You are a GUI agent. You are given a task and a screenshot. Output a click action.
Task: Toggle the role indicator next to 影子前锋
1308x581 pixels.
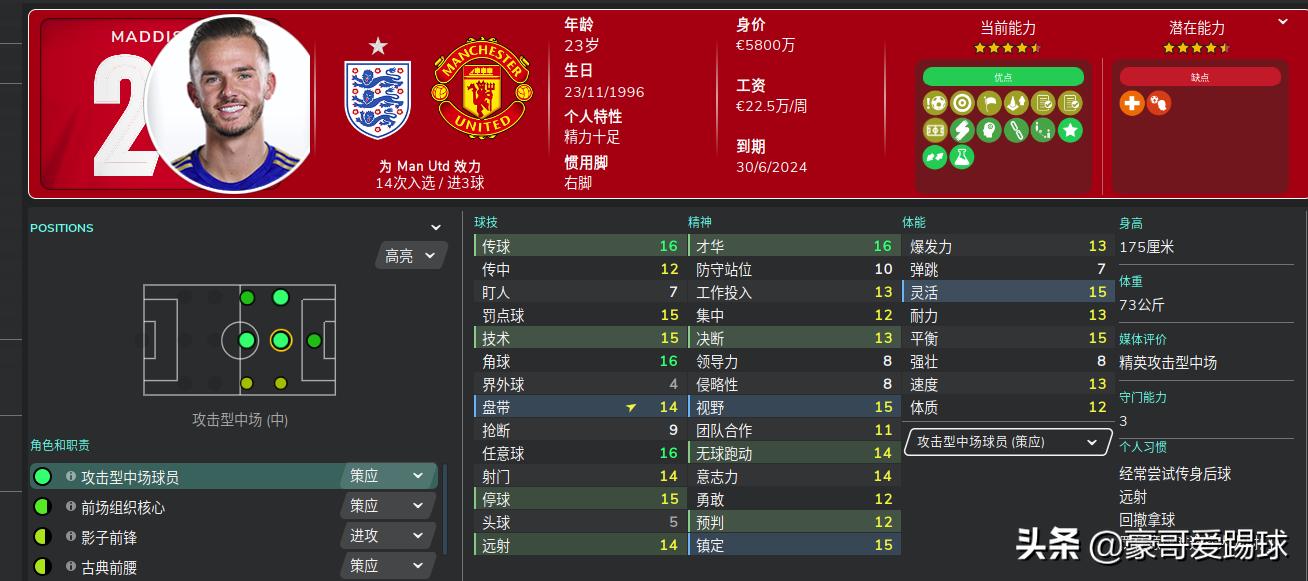[42, 536]
